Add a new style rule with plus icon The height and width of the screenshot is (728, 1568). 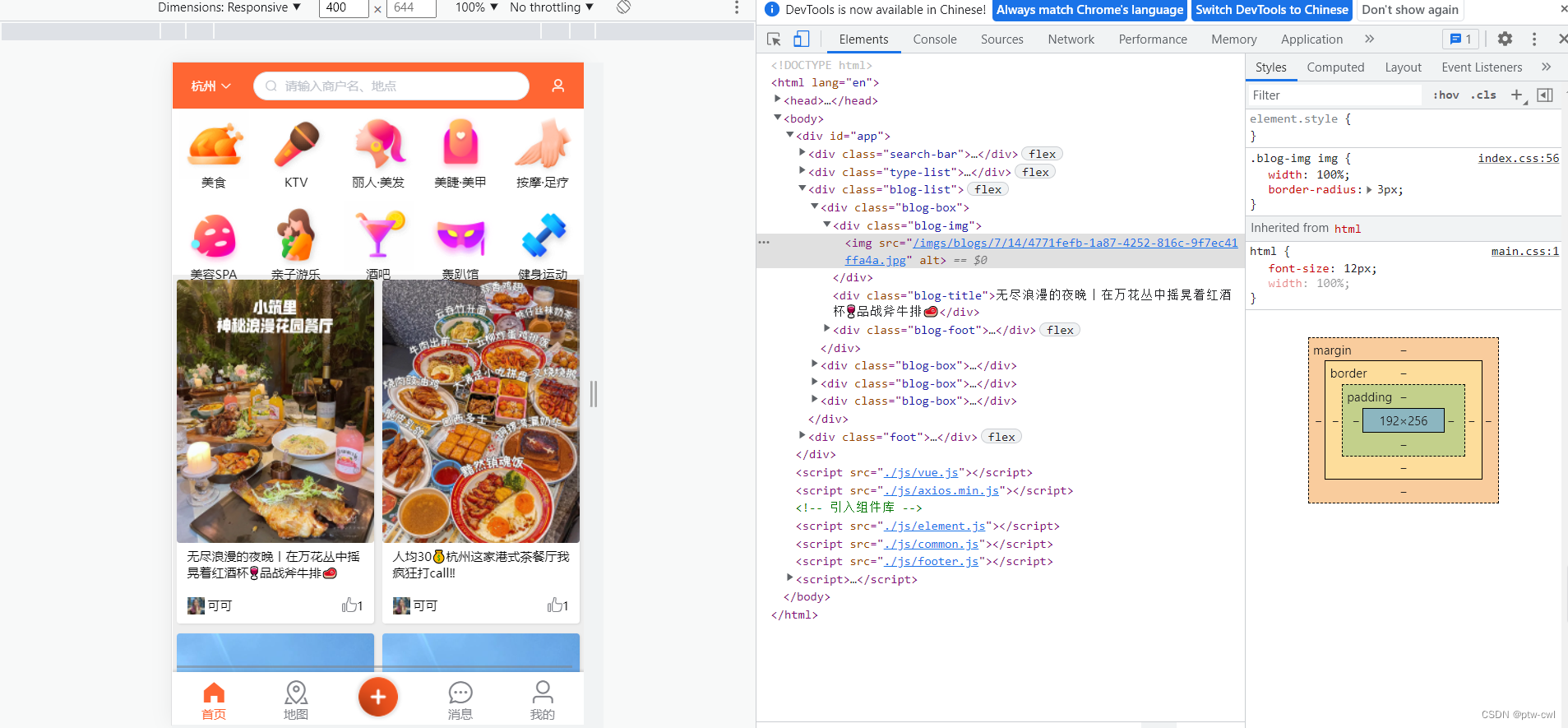click(x=1517, y=95)
